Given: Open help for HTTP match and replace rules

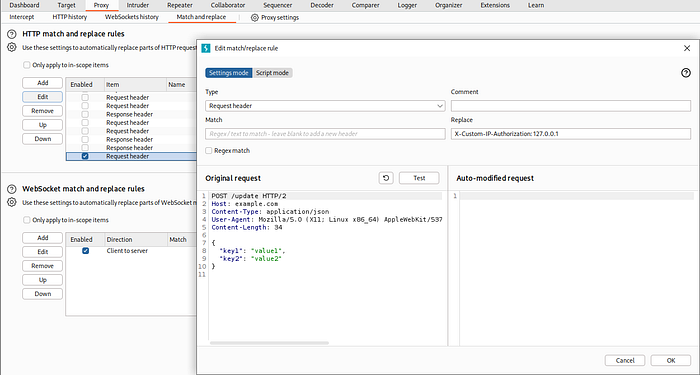Looking at the screenshot, I should 12,34.
